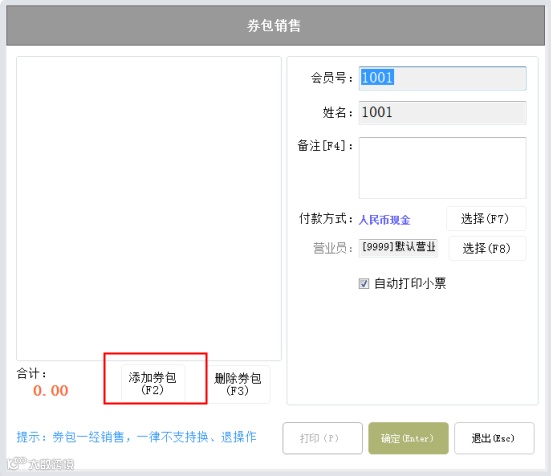Click the 选择(F8) salesperson button
551x476 pixels.
[487, 248]
